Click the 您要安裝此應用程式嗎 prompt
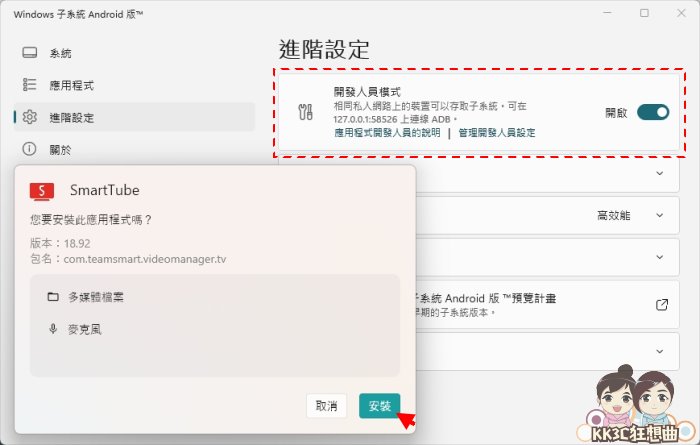The height and width of the screenshot is (445, 700). point(91,220)
